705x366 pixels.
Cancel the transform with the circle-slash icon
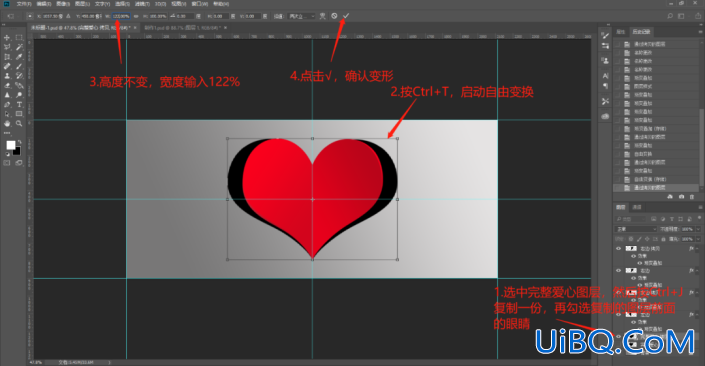pos(334,16)
